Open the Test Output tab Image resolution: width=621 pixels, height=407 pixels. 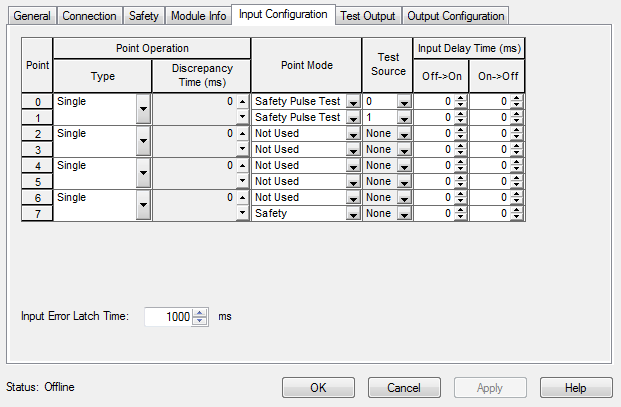point(367,16)
